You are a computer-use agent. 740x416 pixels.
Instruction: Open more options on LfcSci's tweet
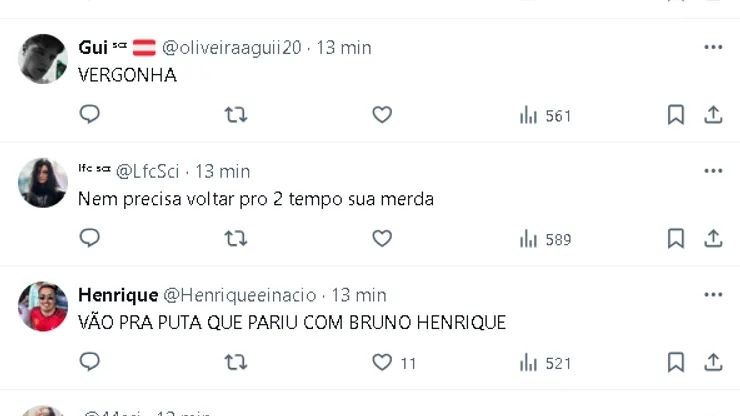[x=713, y=171]
